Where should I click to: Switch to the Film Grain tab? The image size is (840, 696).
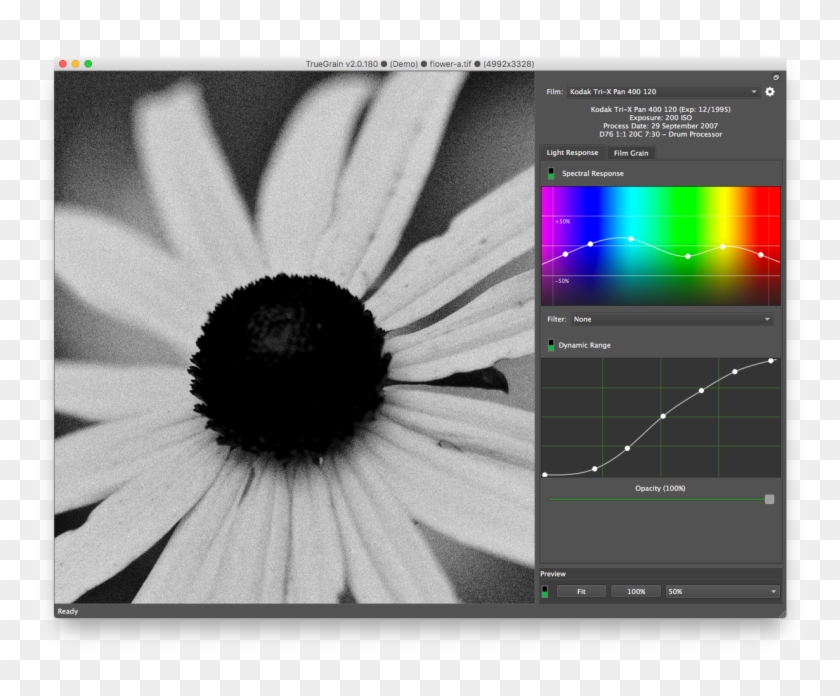631,153
